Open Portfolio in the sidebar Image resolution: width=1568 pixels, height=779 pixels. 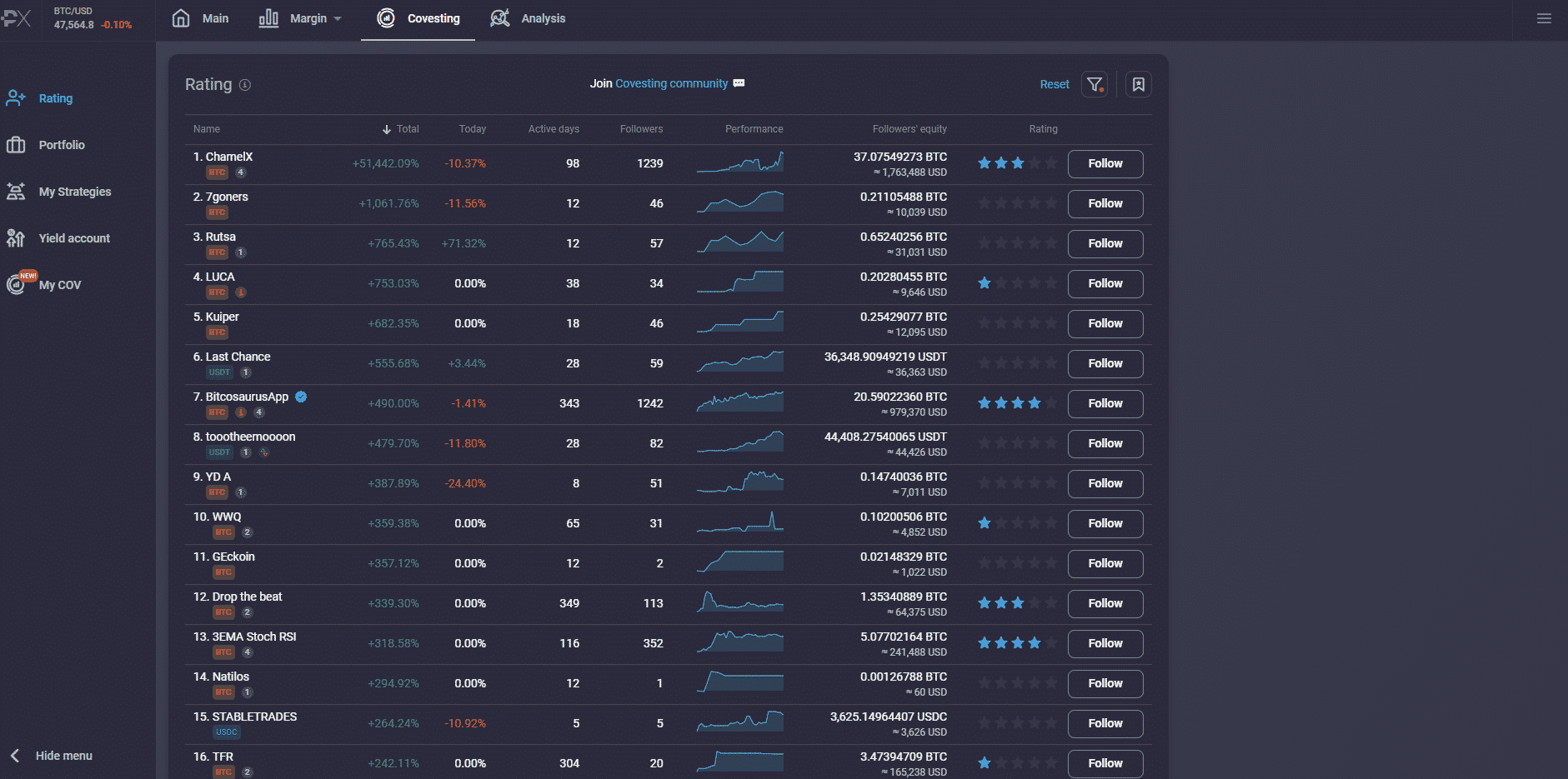(61, 145)
